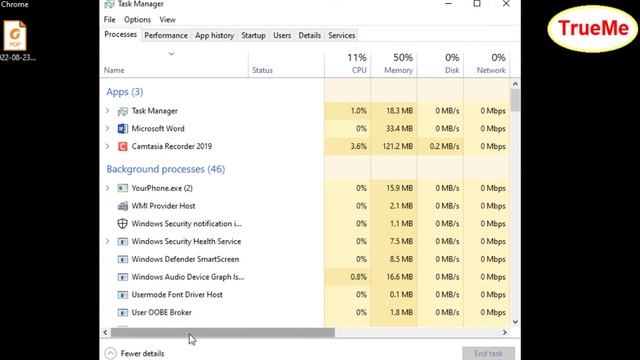Sort by the CPU column header

(x=348, y=63)
